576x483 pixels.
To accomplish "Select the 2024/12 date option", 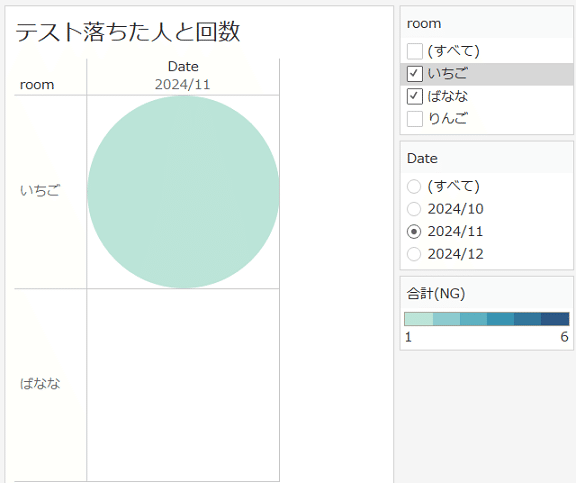I will [414, 254].
